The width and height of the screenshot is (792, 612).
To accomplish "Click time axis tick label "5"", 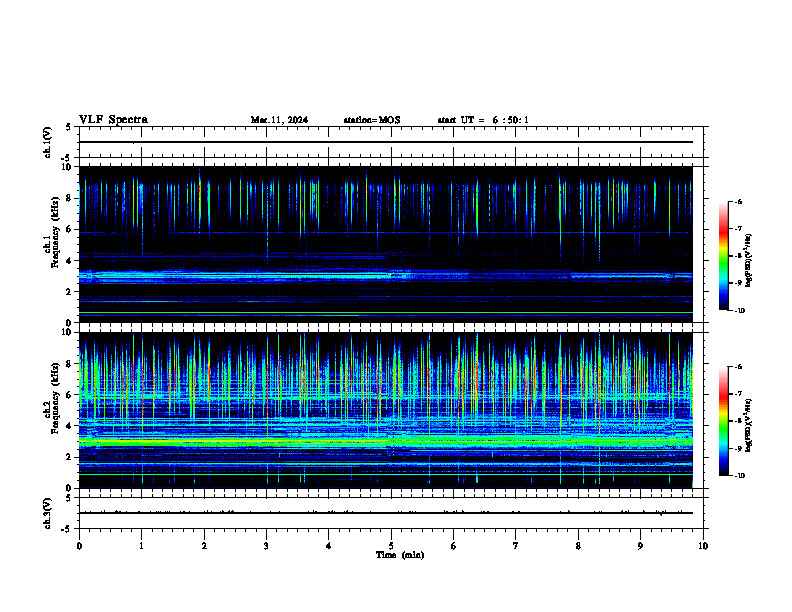I will (391, 546).
